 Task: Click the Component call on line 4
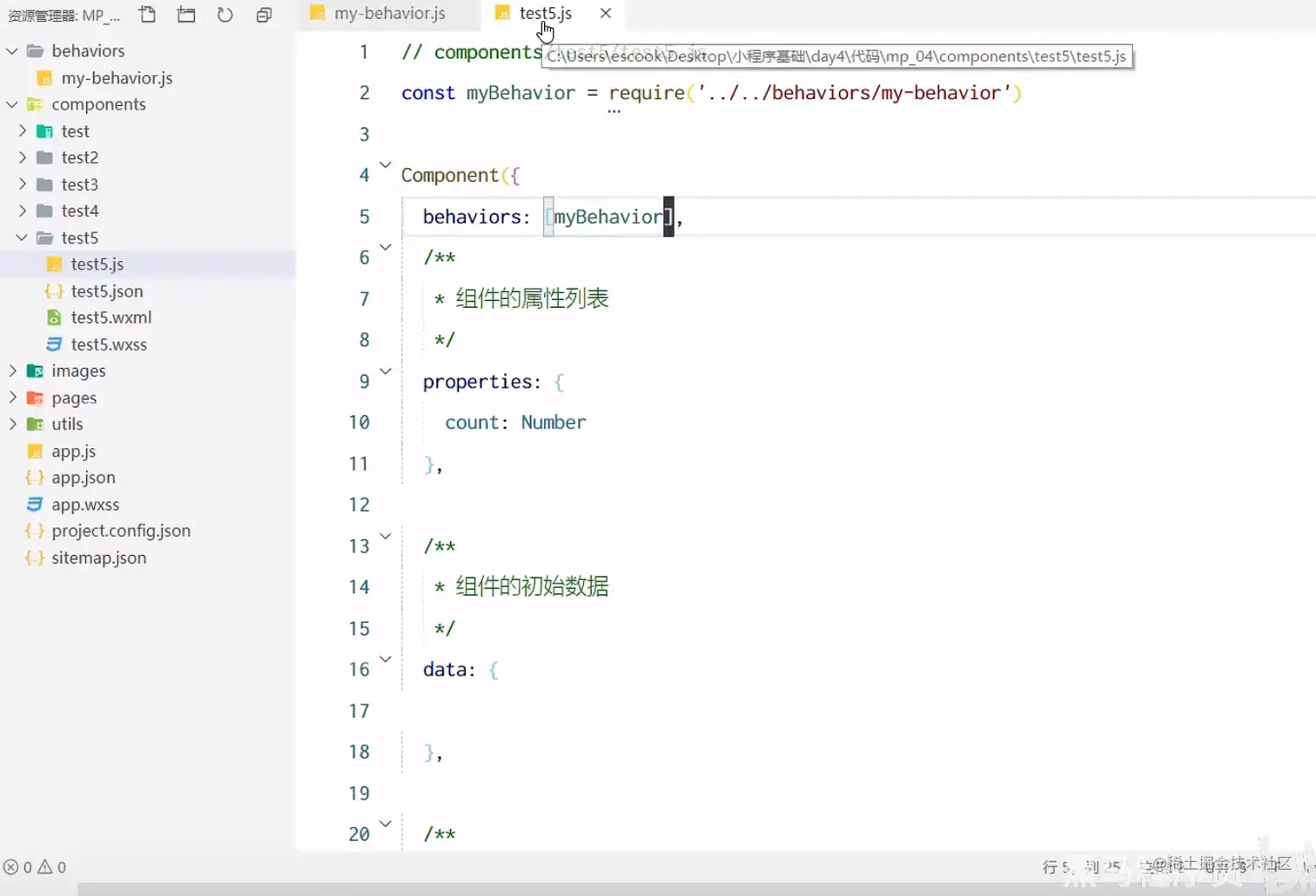point(450,176)
